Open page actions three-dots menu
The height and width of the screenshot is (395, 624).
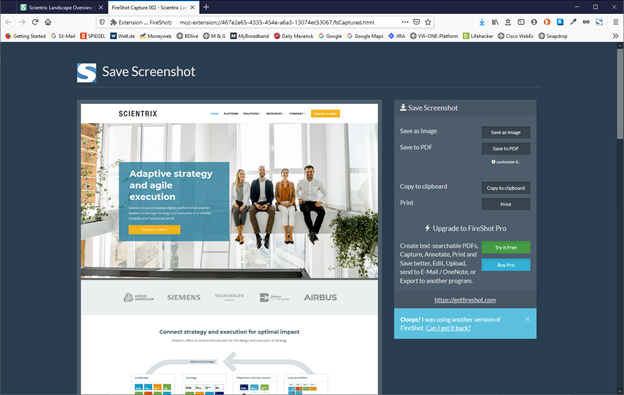pos(405,22)
